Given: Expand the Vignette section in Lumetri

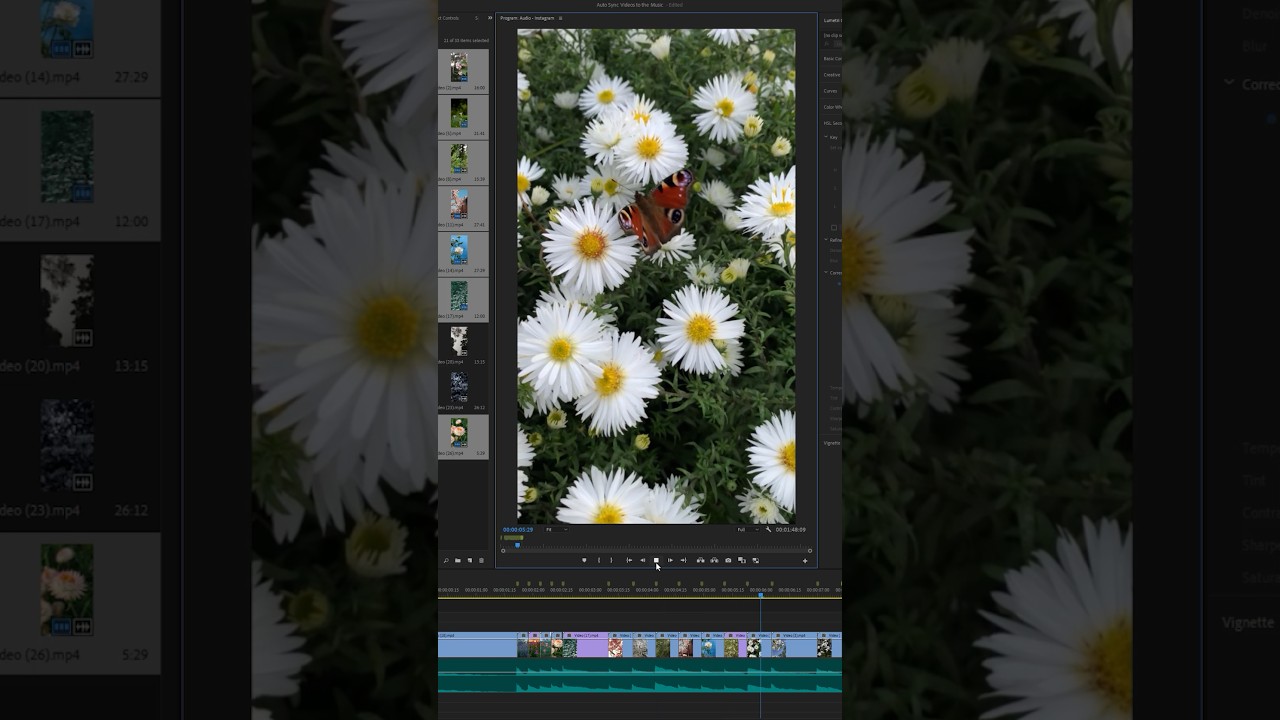Looking at the screenshot, I should (832, 442).
